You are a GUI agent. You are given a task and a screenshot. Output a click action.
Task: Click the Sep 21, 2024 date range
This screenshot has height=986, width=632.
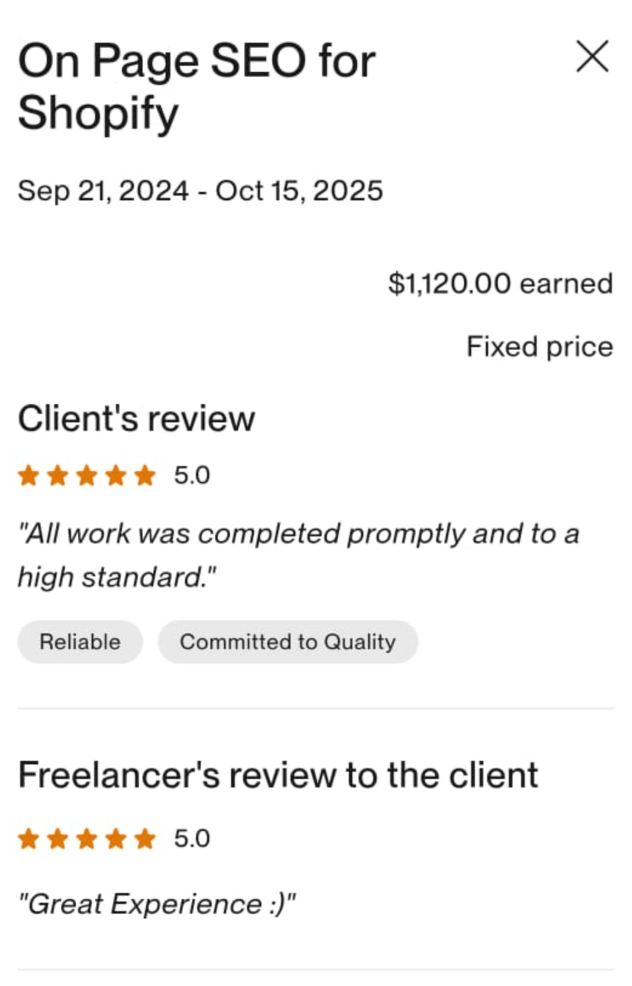pos(200,191)
